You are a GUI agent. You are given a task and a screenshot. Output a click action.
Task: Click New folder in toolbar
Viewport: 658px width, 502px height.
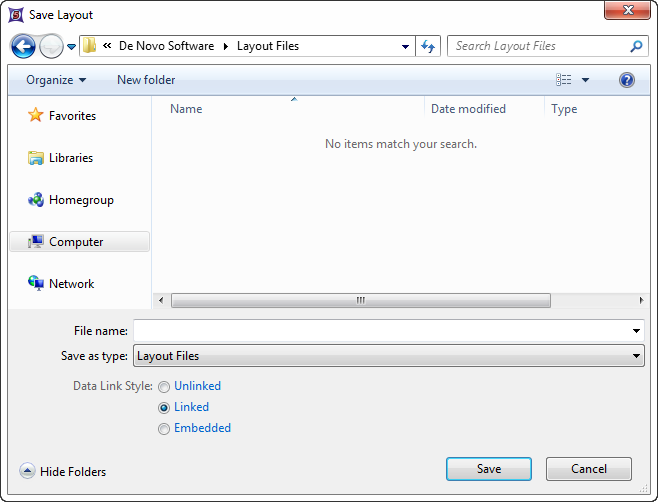146,80
